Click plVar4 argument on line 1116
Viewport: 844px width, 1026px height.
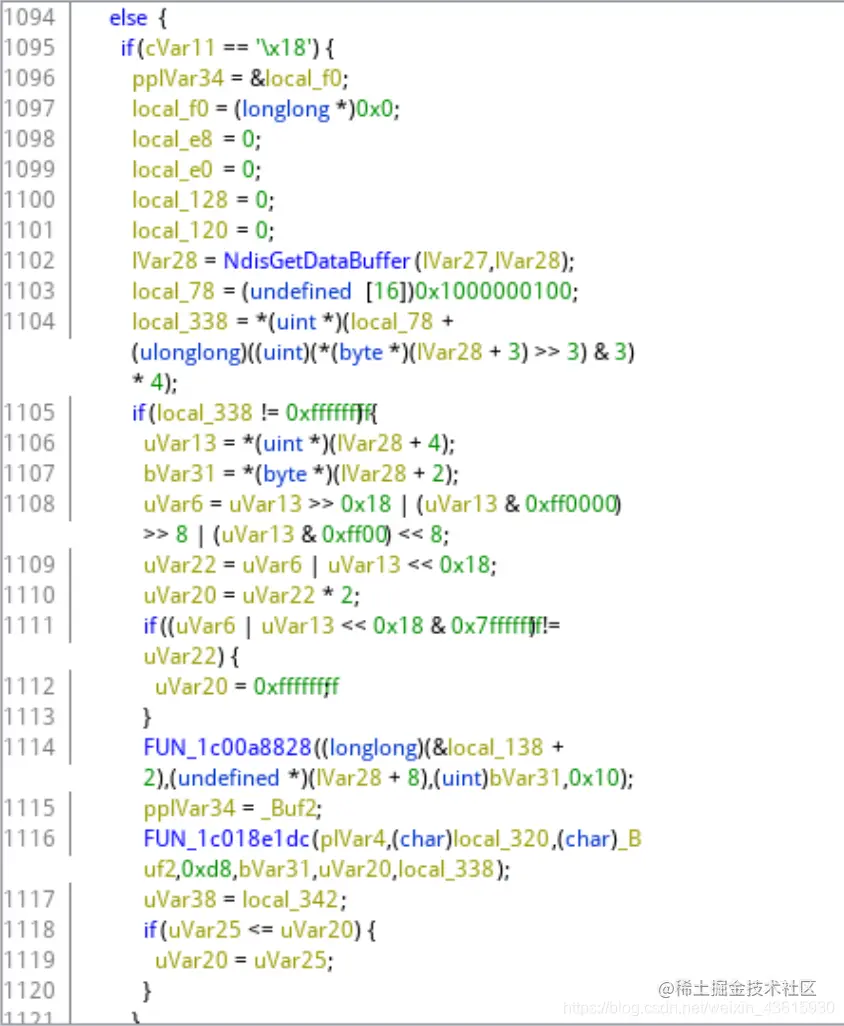tap(351, 839)
